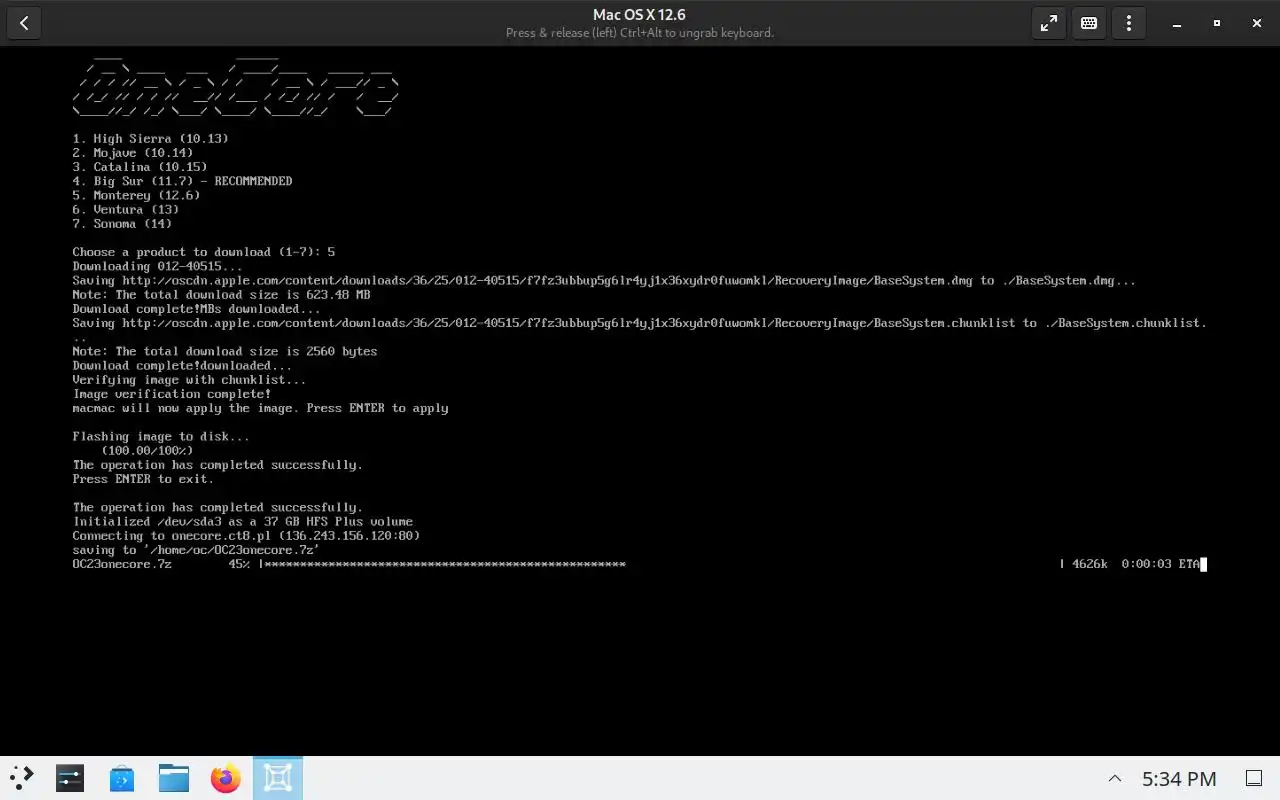The image size is (1280, 800).
Task: Click '7. Sonoma (14)' list line
Action: (122, 223)
